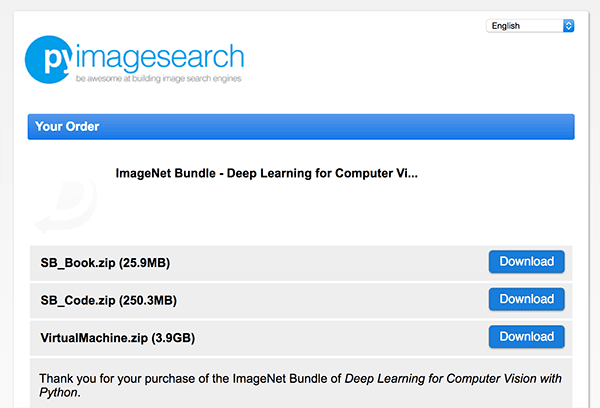Click the faded product thumbnail placeholder
The width and height of the screenshot is (600, 408).
66,205
